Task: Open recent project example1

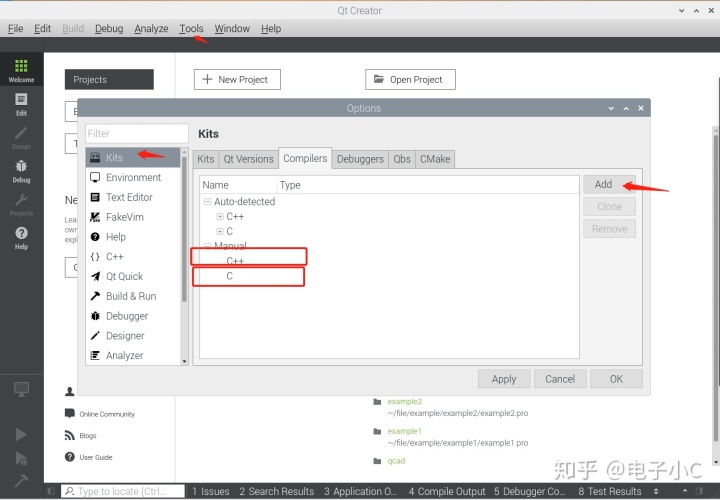Action: tap(404, 431)
